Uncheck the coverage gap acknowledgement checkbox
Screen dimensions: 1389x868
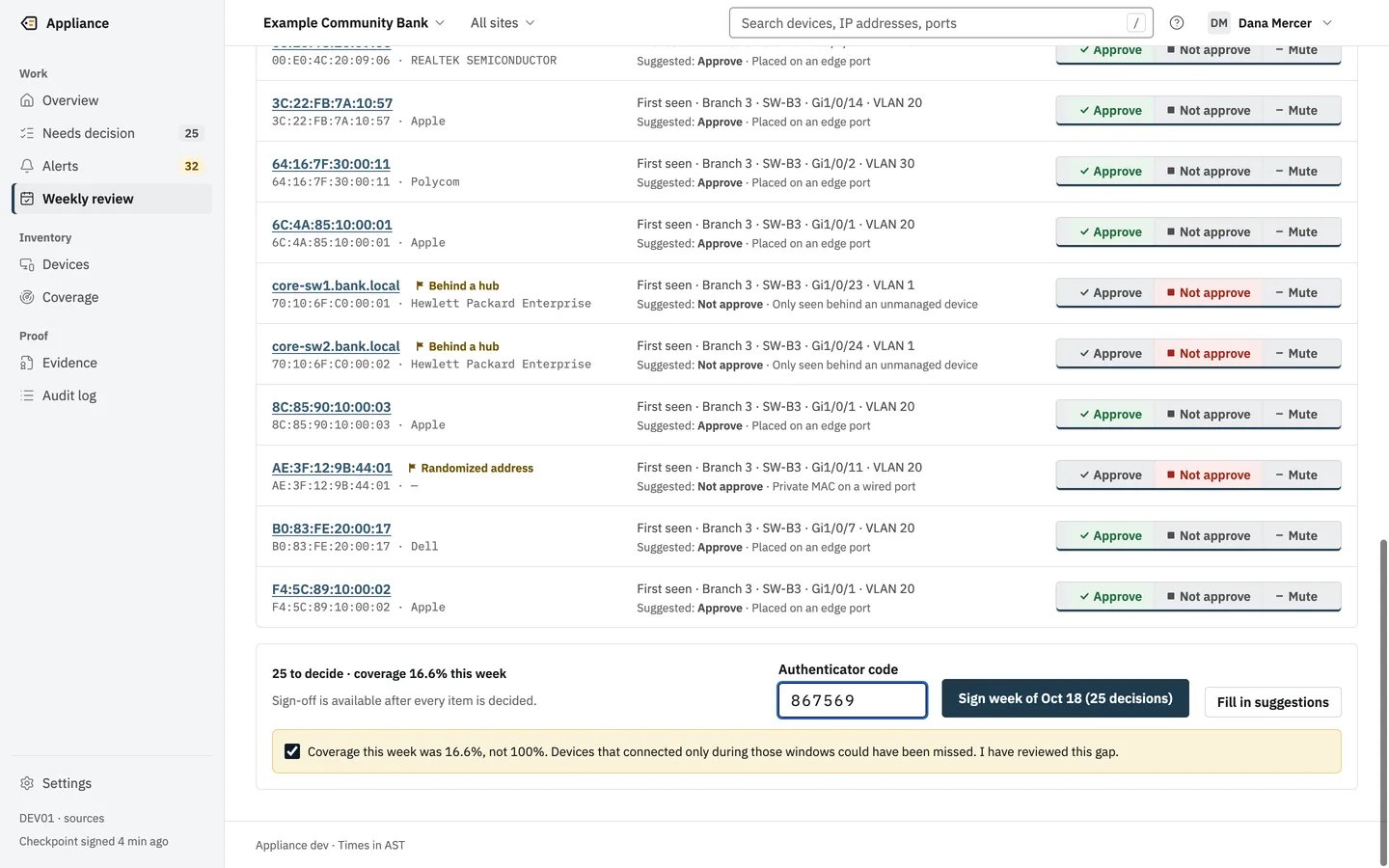click(292, 751)
